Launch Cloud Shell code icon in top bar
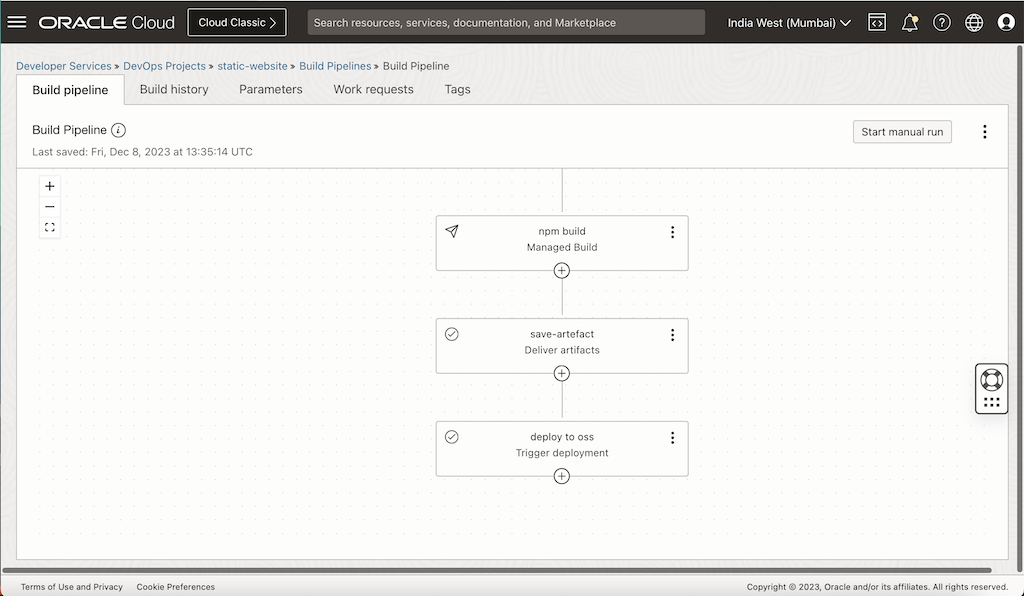This screenshot has width=1024, height=596. coord(877,22)
